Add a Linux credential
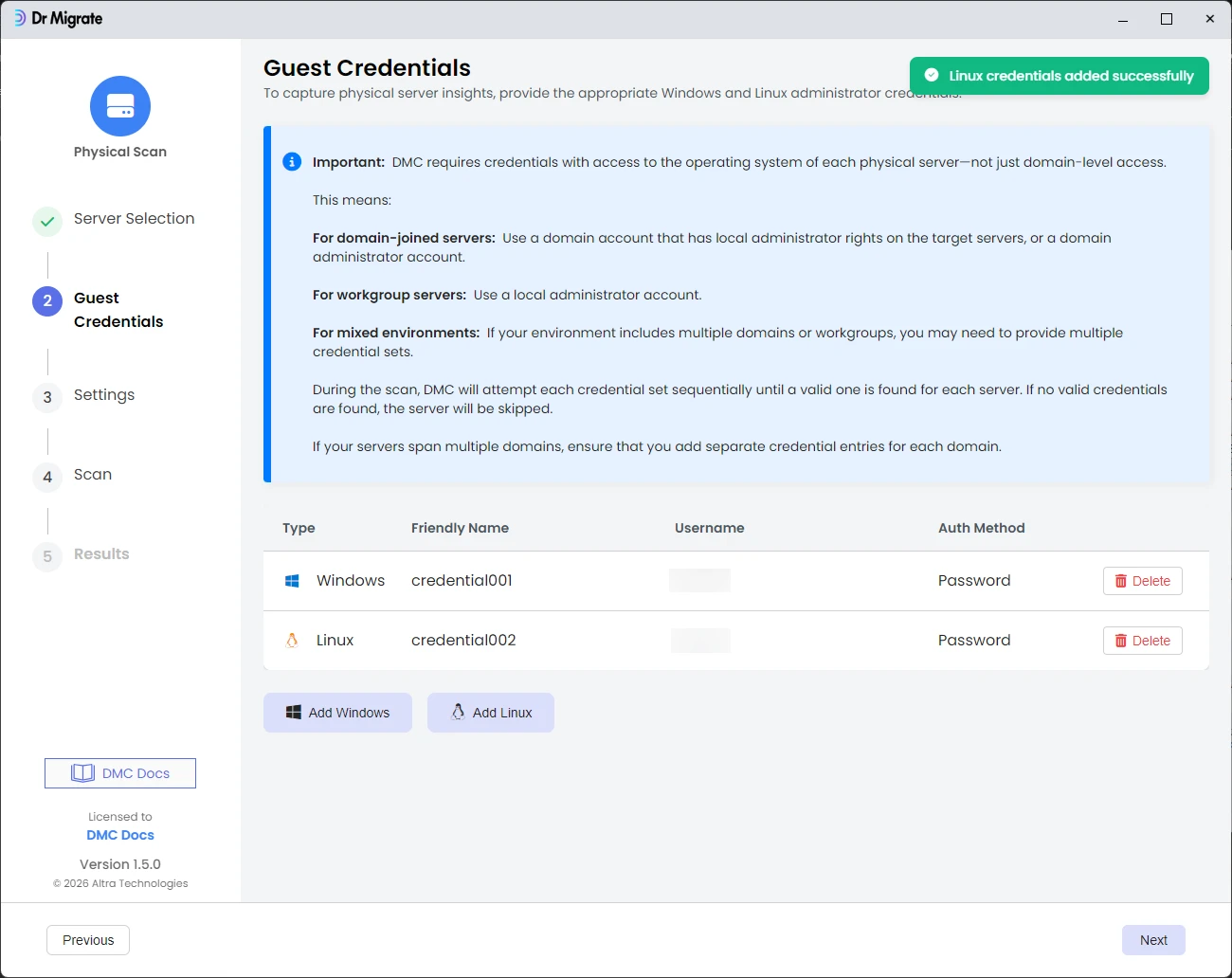 click(491, 713)
